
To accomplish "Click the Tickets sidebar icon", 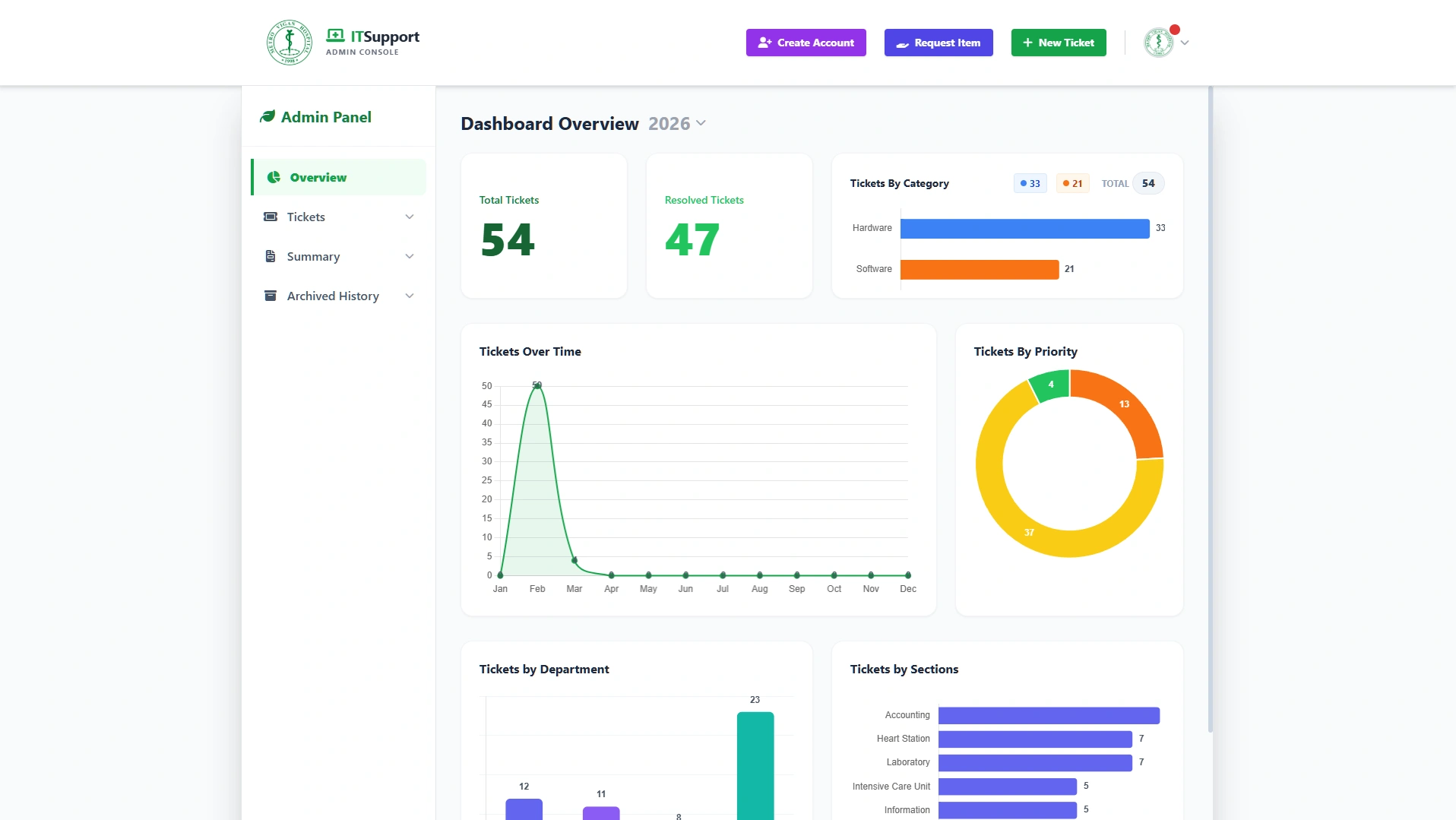I will [x=271, y=217].
